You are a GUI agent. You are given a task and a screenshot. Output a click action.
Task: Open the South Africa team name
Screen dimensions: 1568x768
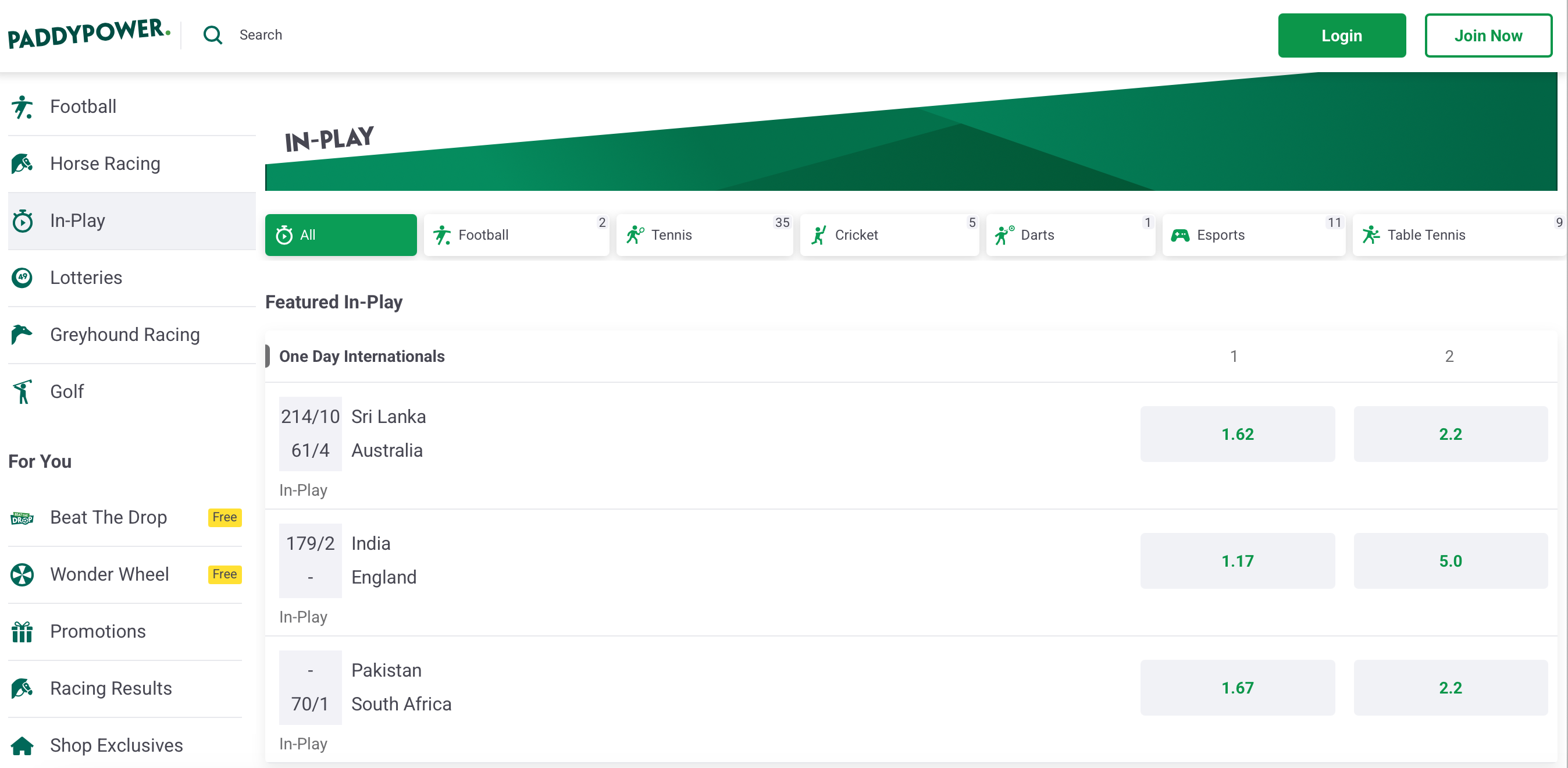pyautogui.click(x=401, y=704)
